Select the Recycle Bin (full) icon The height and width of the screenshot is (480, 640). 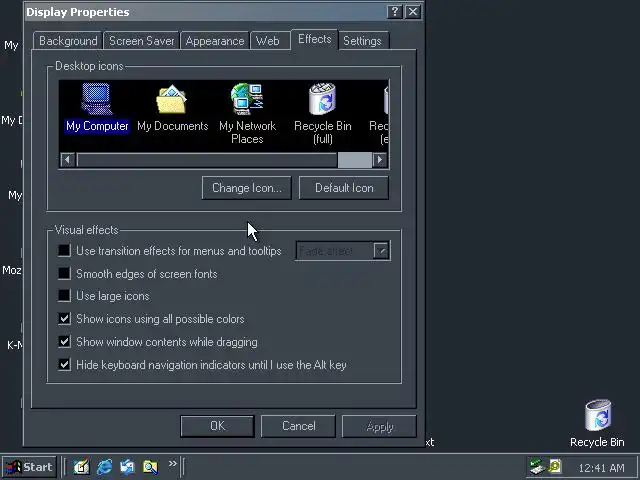click(x=322, y=114)
